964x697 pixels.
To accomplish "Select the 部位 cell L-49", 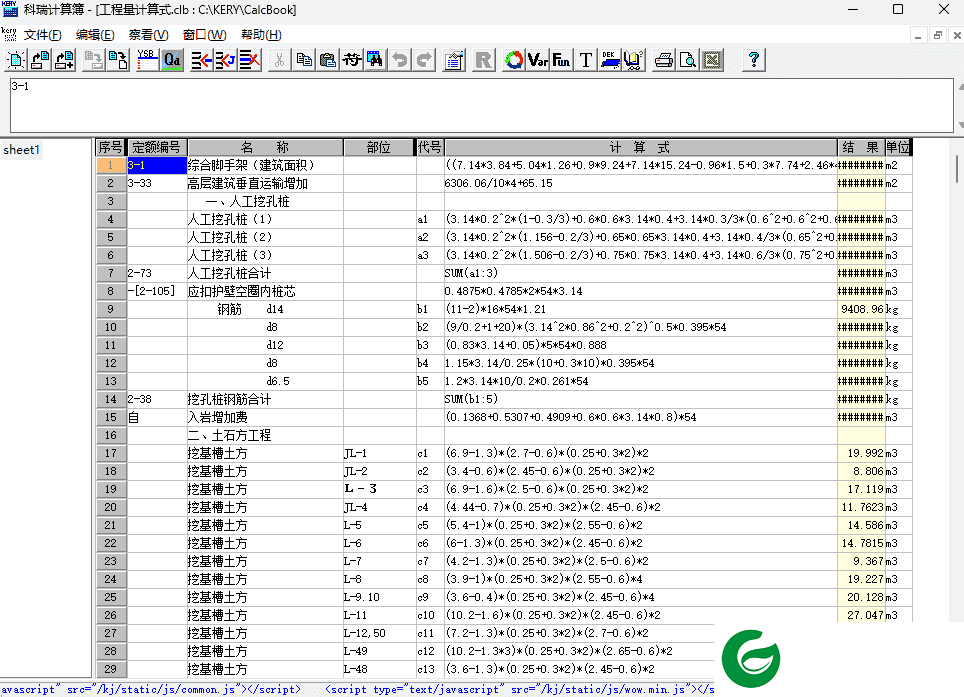I will (x=379, y=651).
